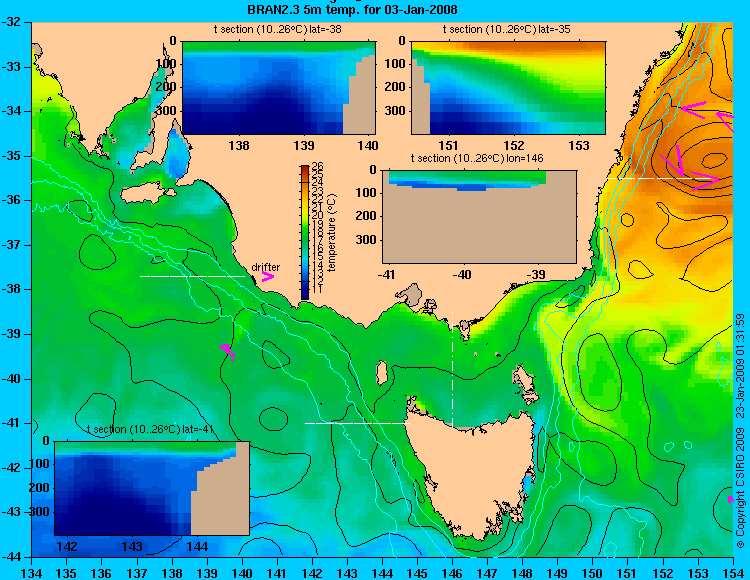The image size is (750, 580).
Task: Click the CSIRO copyright timestamp text
Action: [740, 430]
